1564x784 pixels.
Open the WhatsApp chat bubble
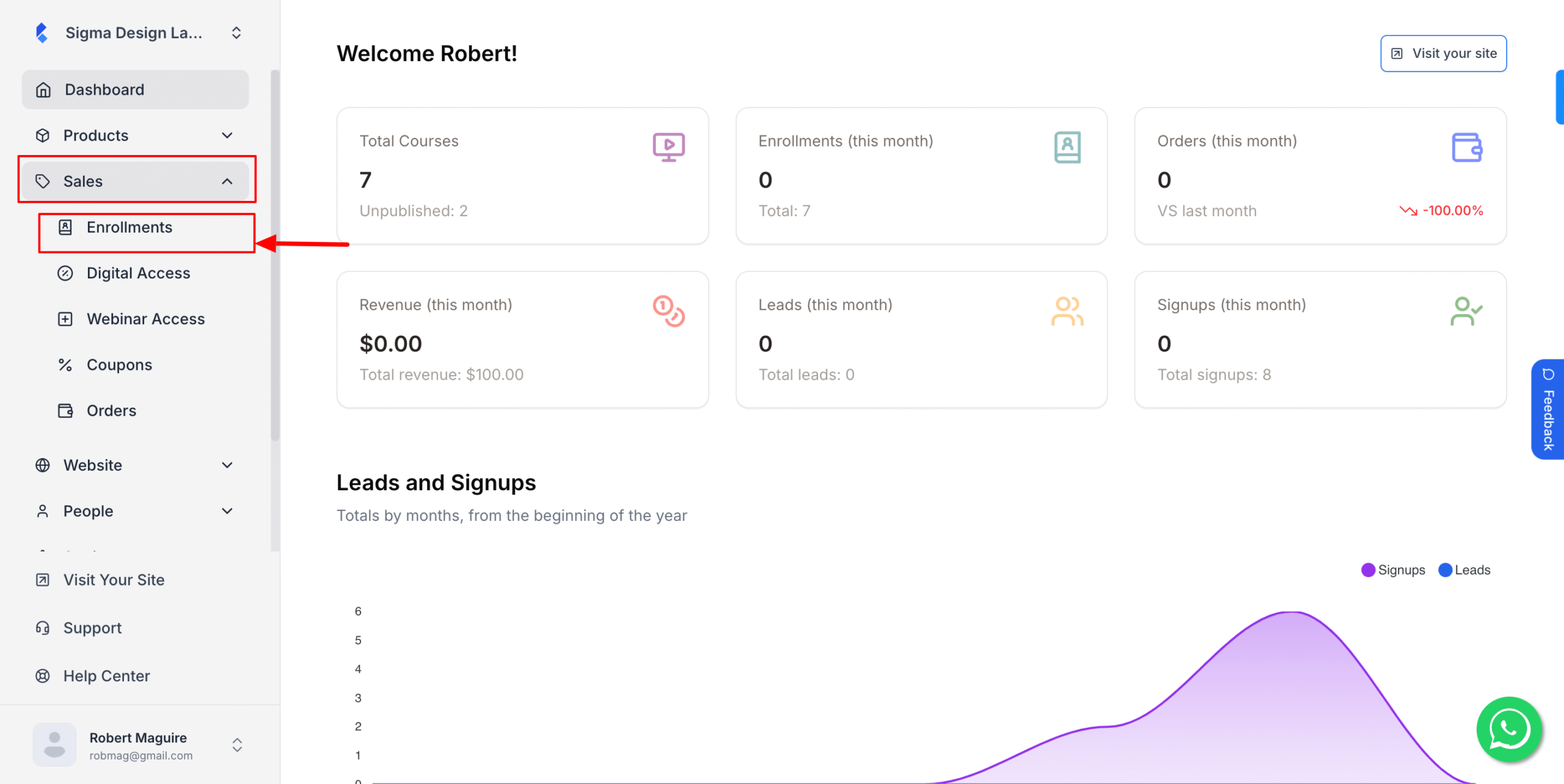pyautogui.click(x=1509, y=730)
